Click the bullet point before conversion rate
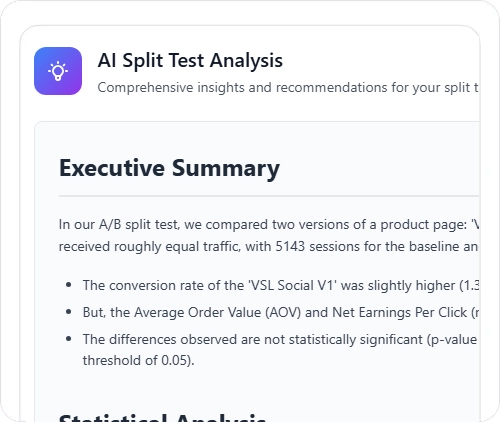Screen dimensions: 500x422 (x=69, y=285)
